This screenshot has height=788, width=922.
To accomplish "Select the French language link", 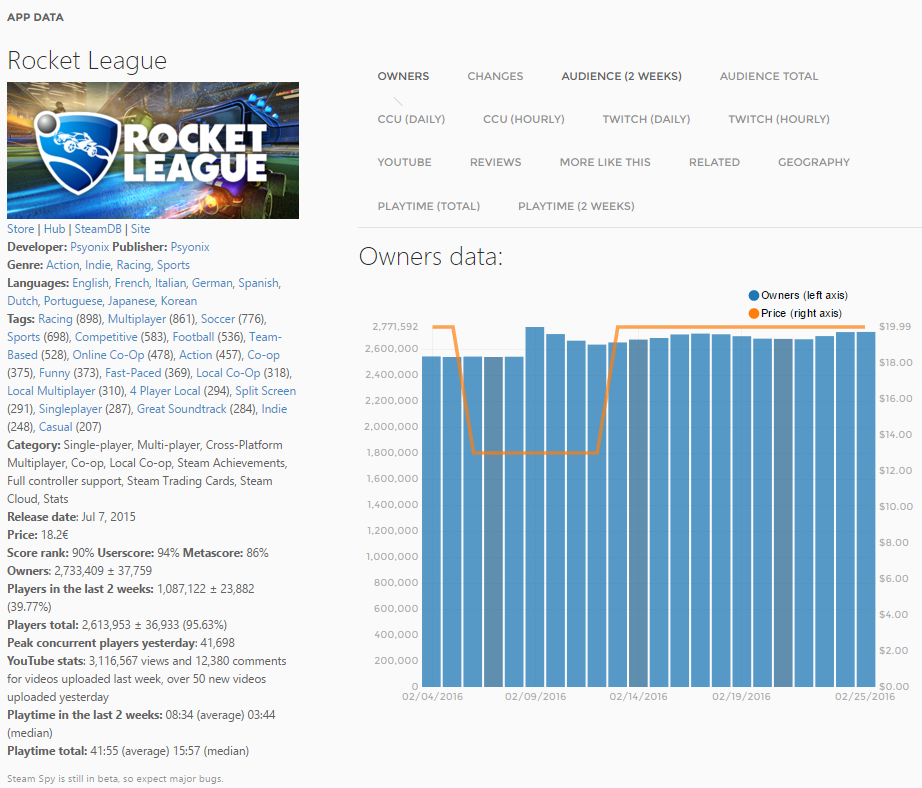I will (x=132, y=283).
